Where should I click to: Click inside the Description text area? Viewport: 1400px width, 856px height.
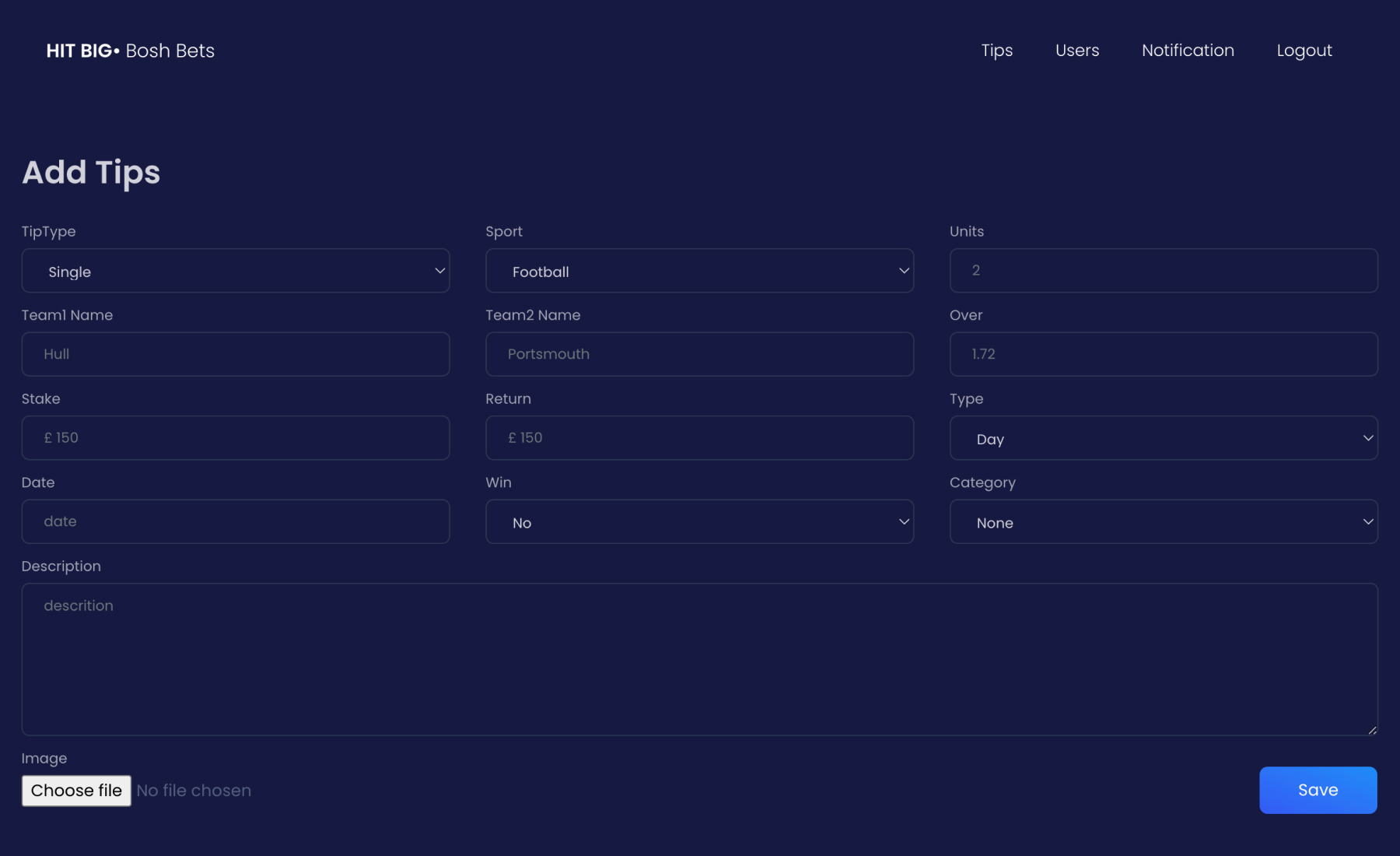(698, 659)
